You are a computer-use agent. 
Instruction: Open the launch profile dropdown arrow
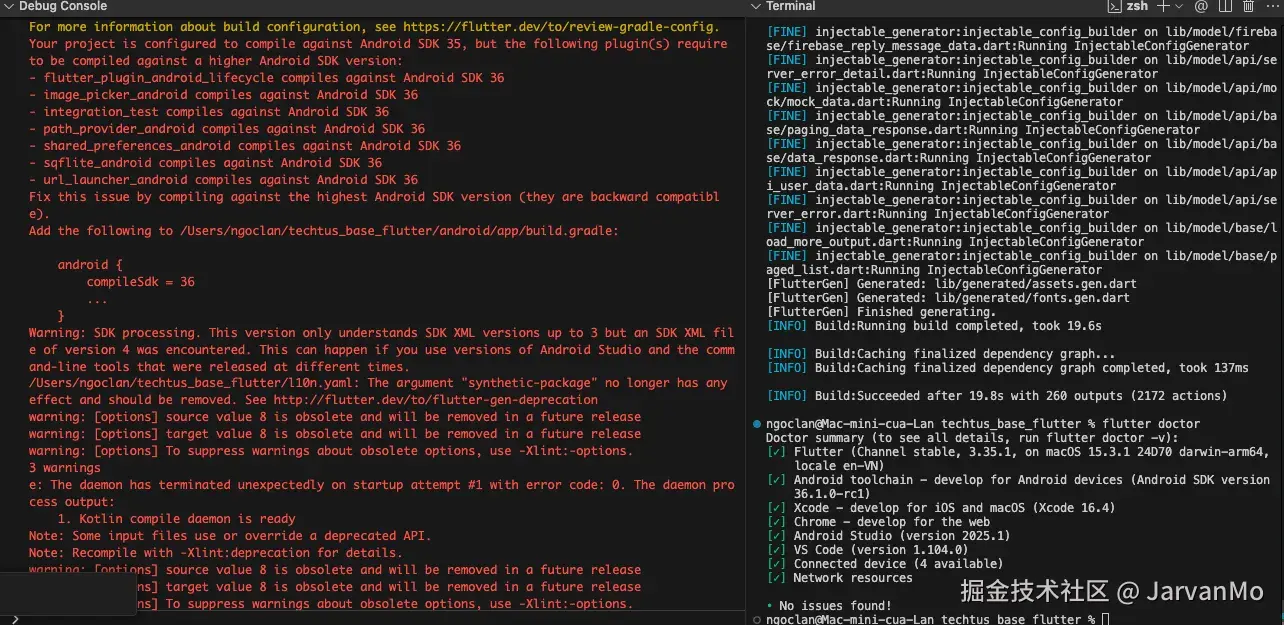coord(1177,6)
